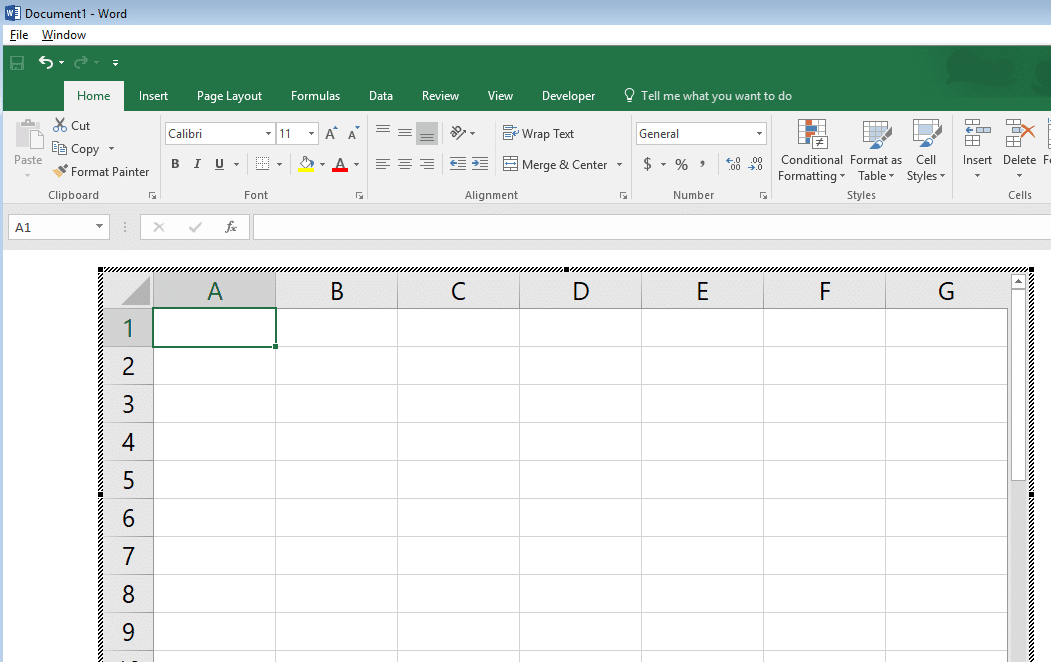Toggle Wrap Text

538,133
